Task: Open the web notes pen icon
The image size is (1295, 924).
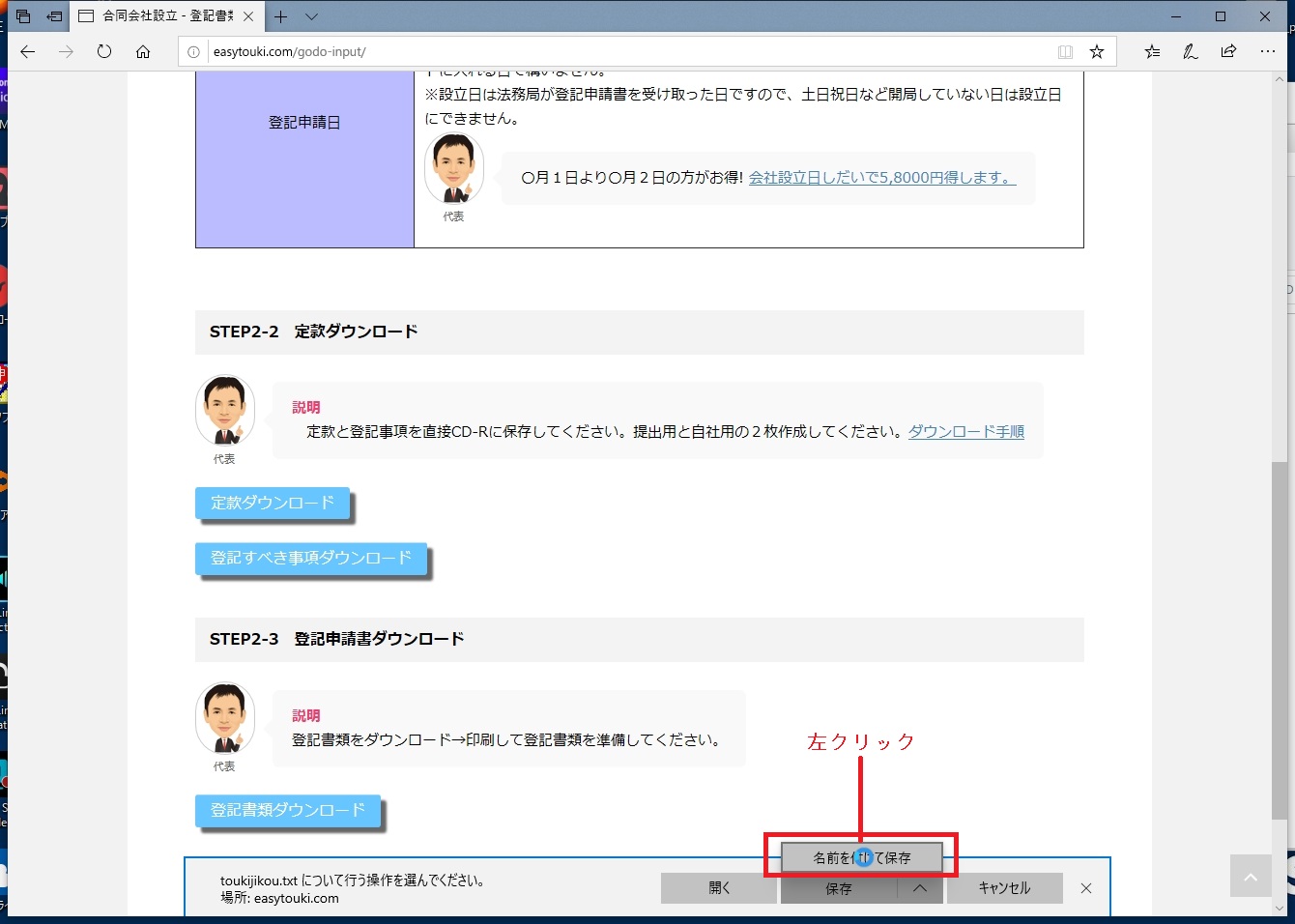Action: pos(1191,52)
